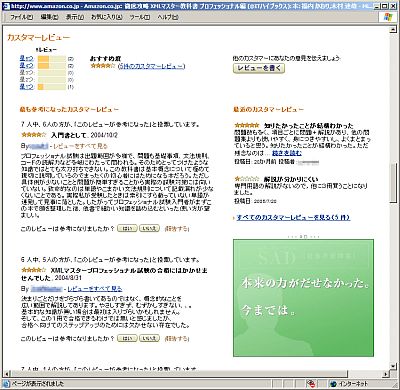Click the 4-star rating histogram bar
The width and height of the screenshot is (400, 390).
coord(52,66)
